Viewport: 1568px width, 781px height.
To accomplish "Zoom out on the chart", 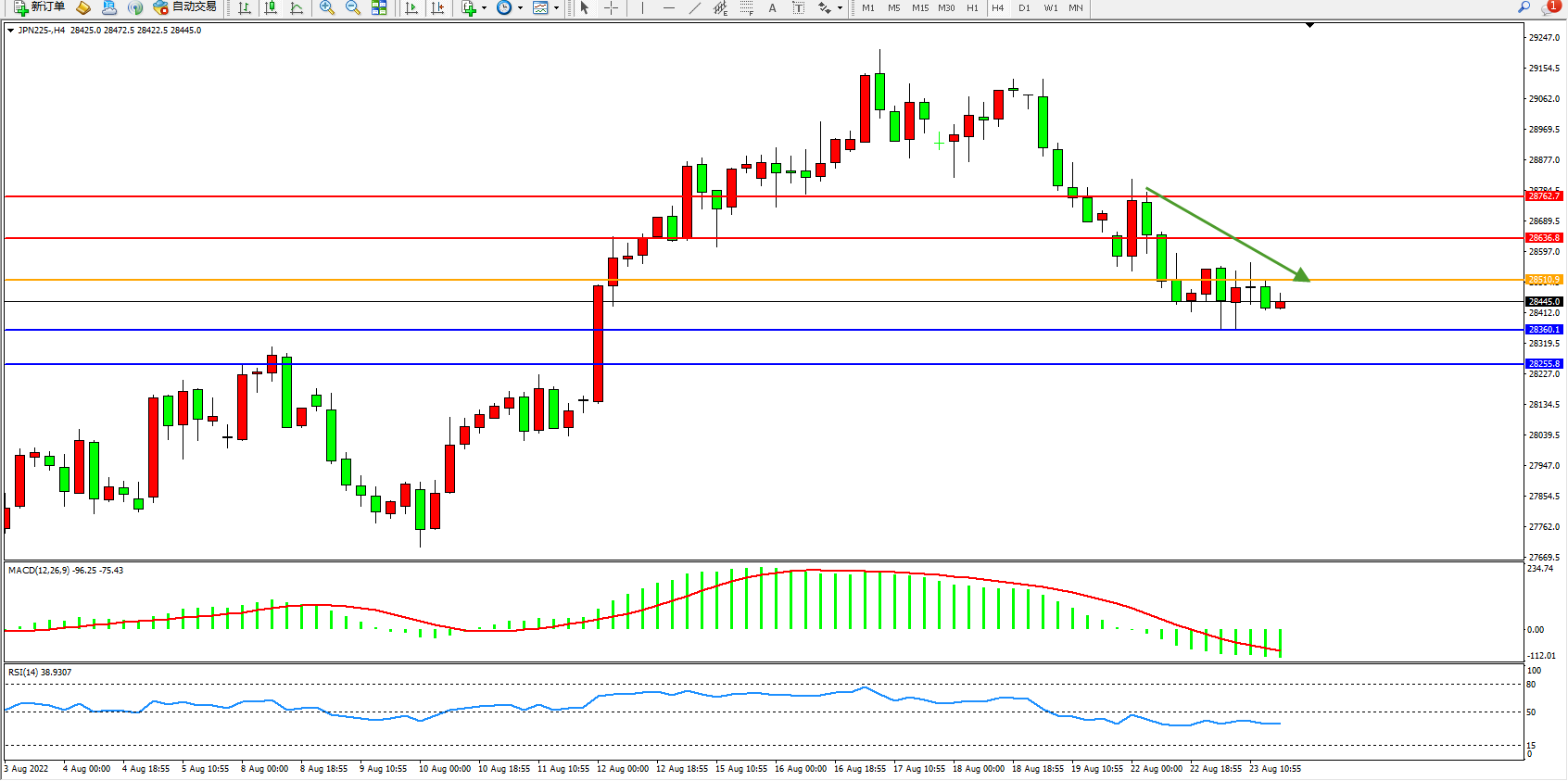I will click(353, 7).
